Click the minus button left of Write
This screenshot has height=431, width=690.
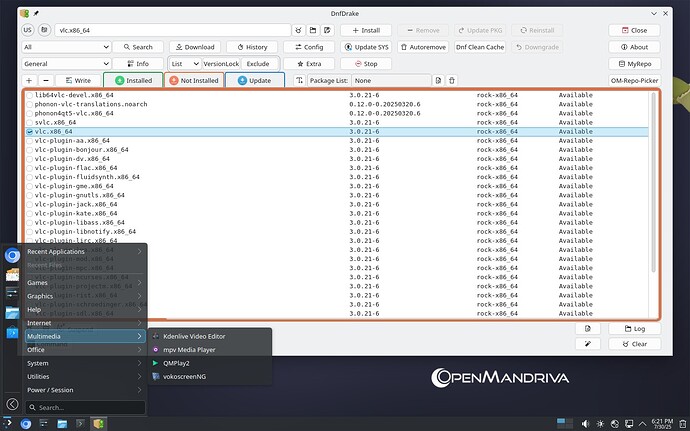click(46, 81)
